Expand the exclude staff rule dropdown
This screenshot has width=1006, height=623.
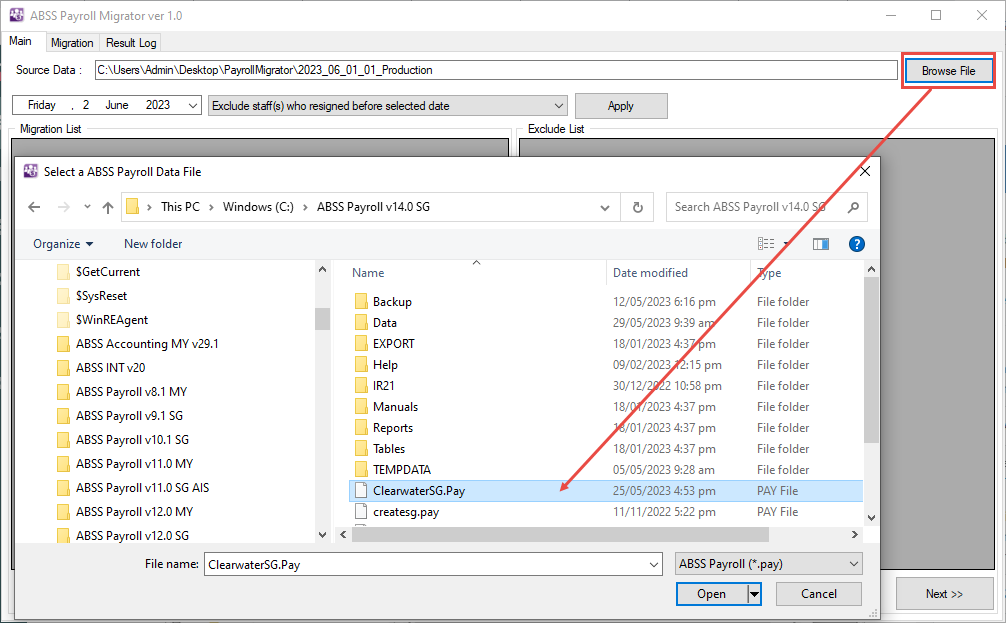[x=559, y=106]
